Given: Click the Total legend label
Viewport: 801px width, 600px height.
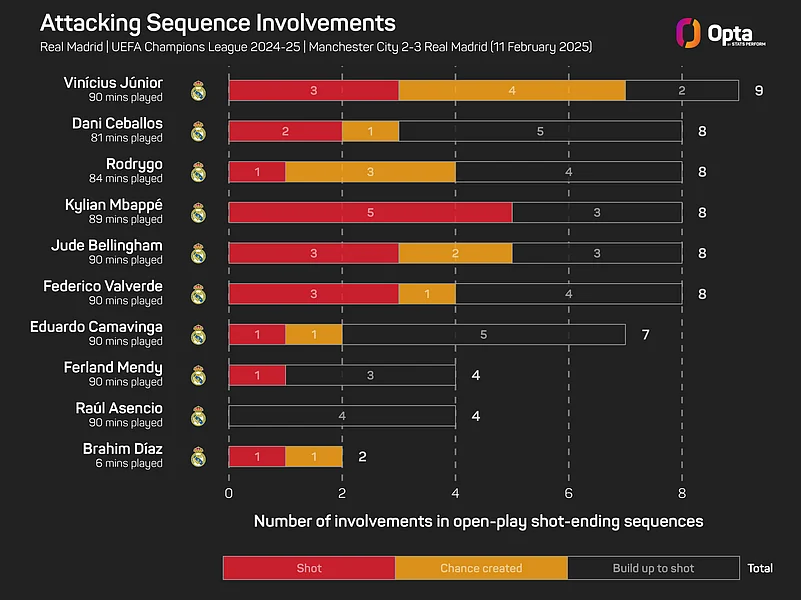Looking at the screenshot, I should 760,568.
